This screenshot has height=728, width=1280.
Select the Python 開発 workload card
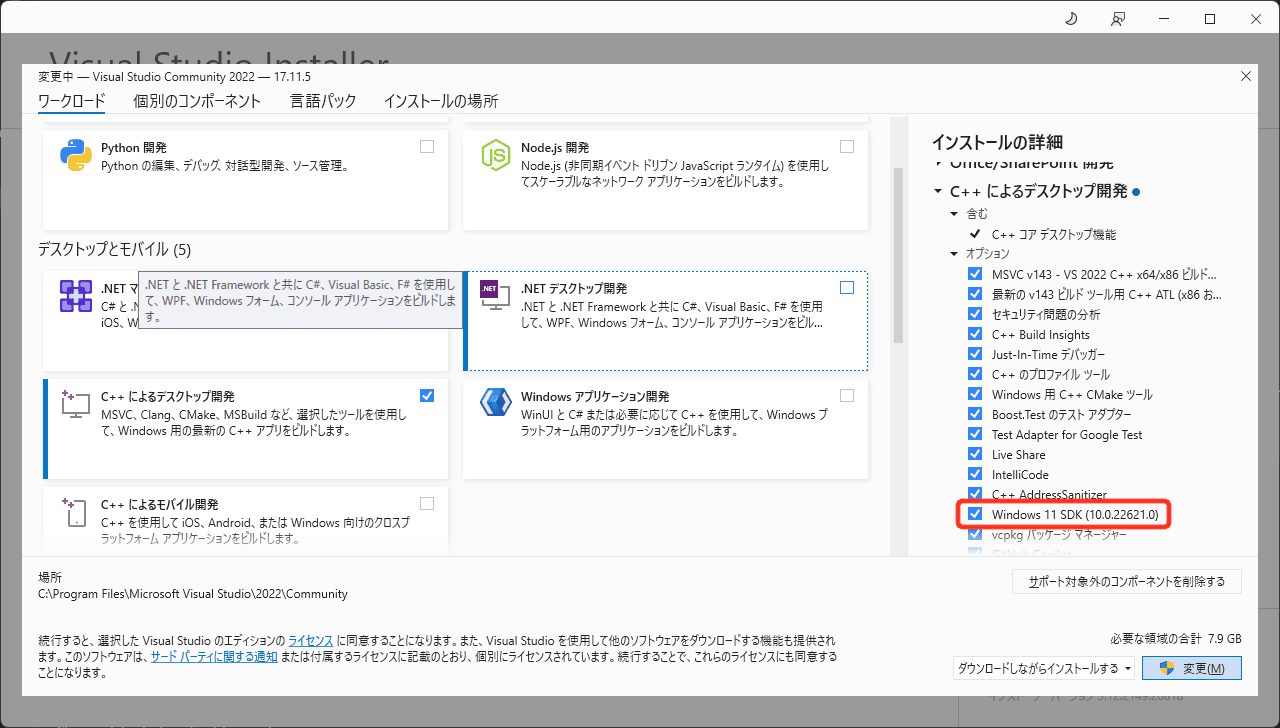tap(246, 178)
